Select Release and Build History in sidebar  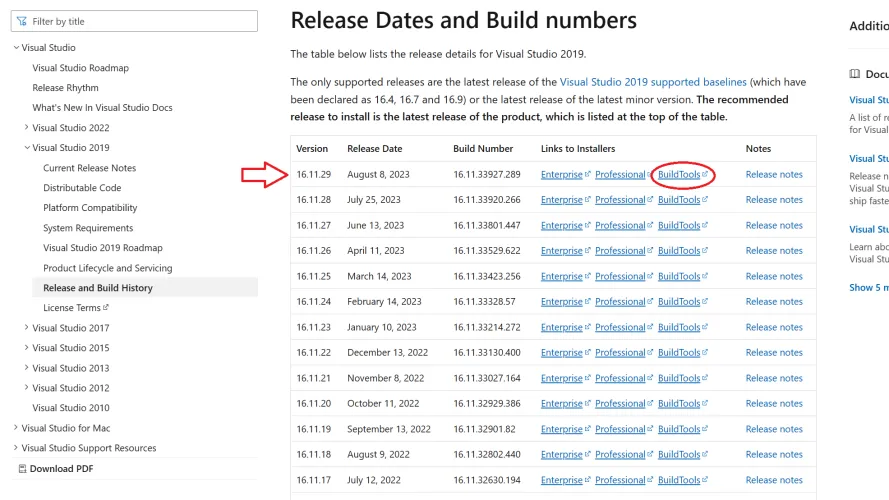98,288
